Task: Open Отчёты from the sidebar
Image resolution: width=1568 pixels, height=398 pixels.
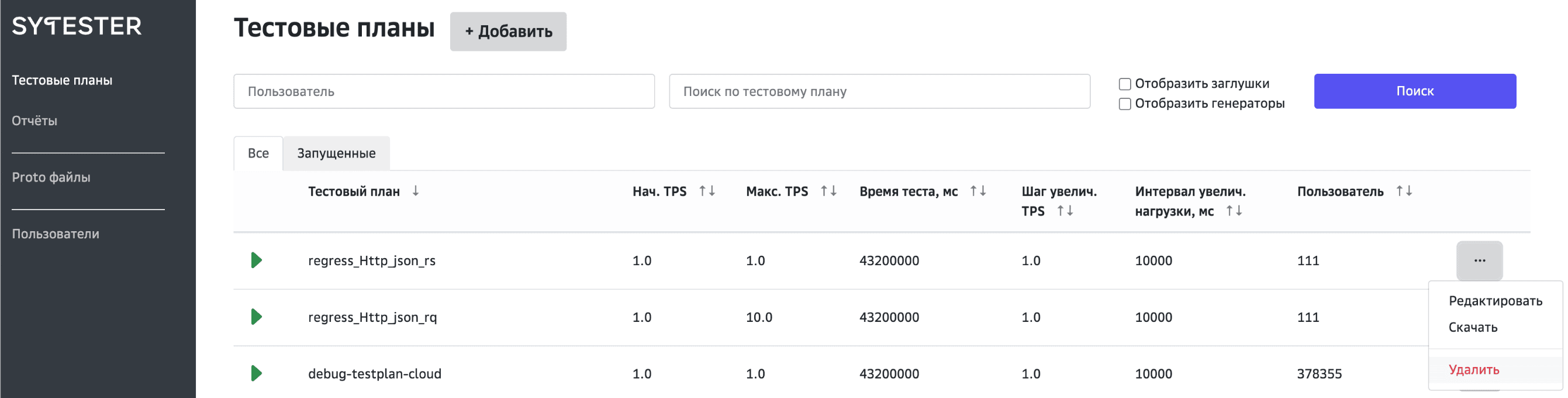Action: [34, 120]
